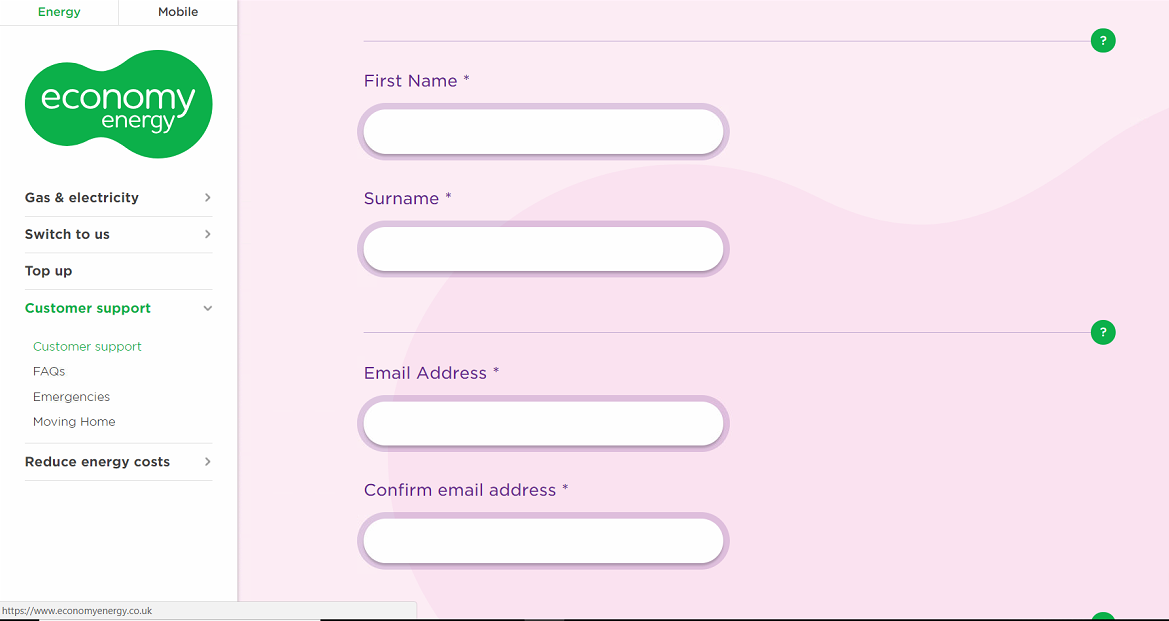
Task: Expand the Switch to us chevron
Action: tap(207, 234)
